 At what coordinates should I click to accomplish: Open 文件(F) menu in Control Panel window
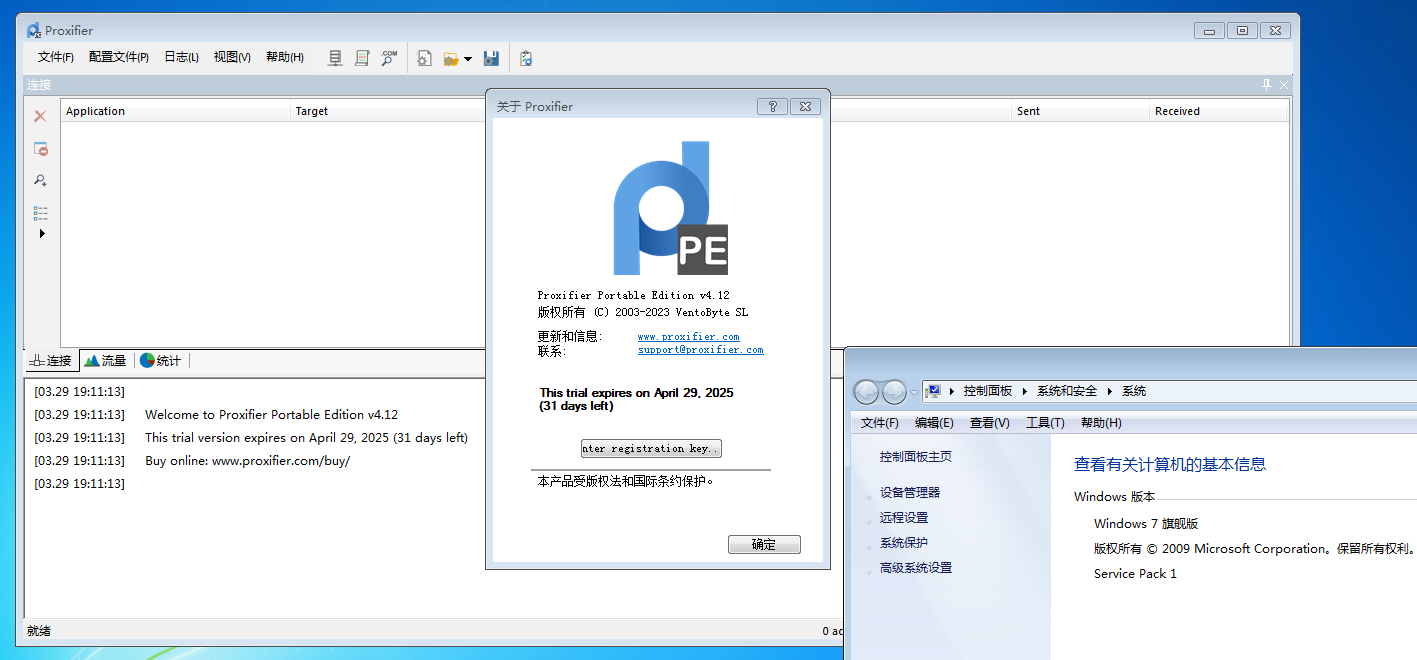pyautogui.click(x=880, y=423)
